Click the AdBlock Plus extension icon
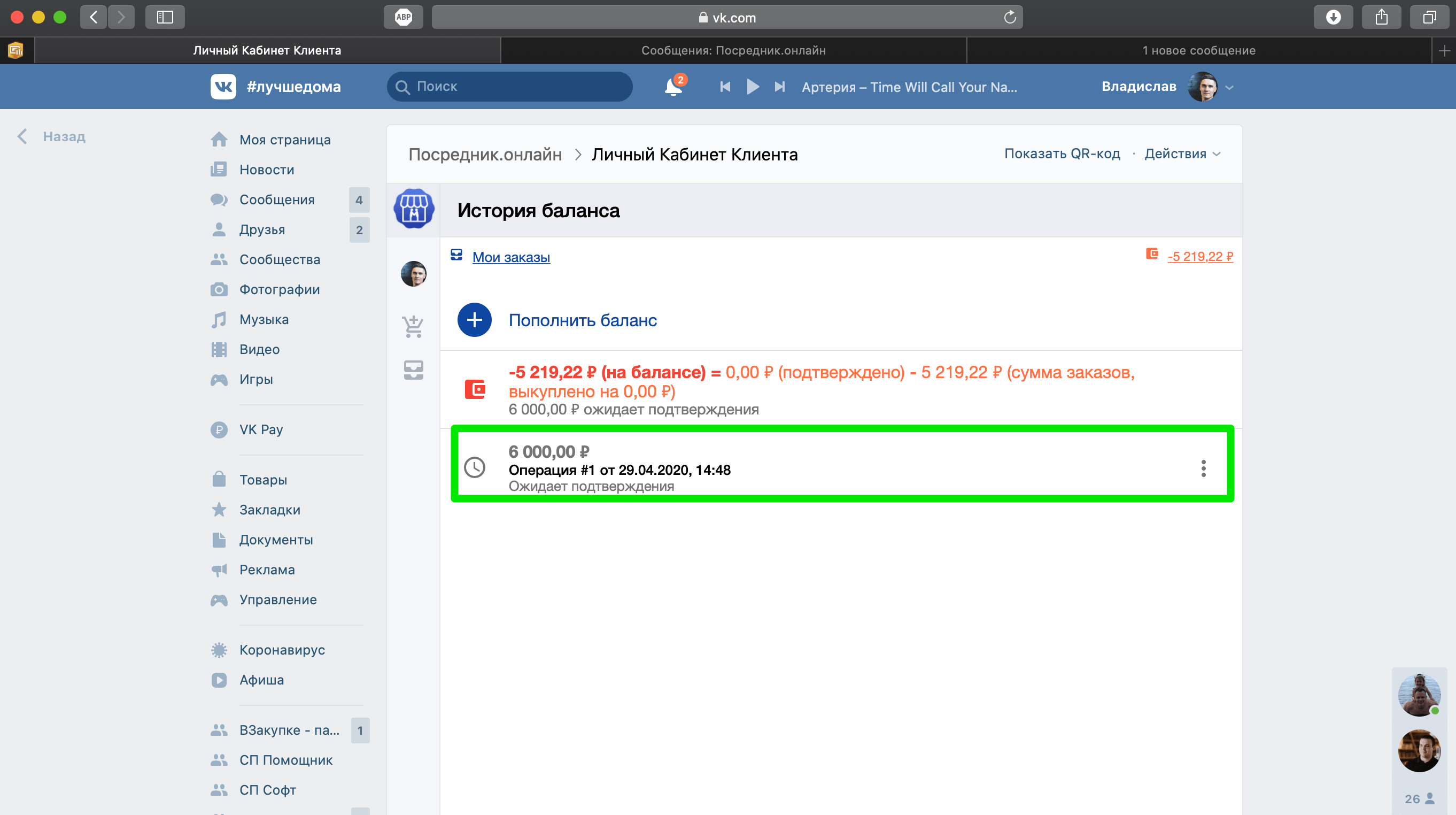The image size is (1456, 815). click(x=403, y=17)
